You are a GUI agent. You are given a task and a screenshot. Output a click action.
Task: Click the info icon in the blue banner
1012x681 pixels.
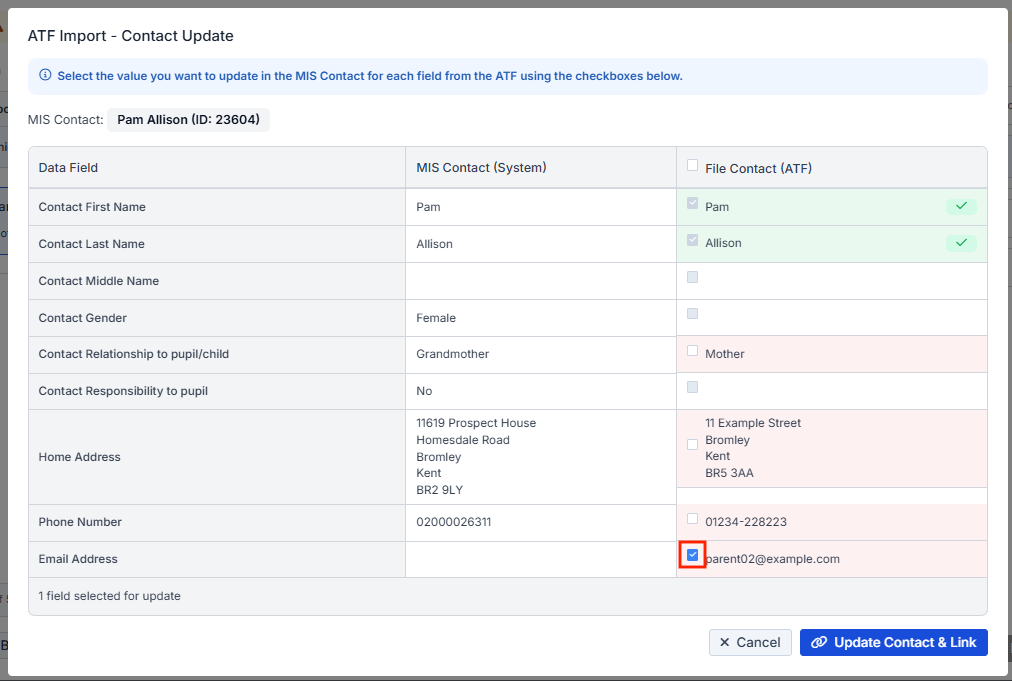(x=45, y=75)
